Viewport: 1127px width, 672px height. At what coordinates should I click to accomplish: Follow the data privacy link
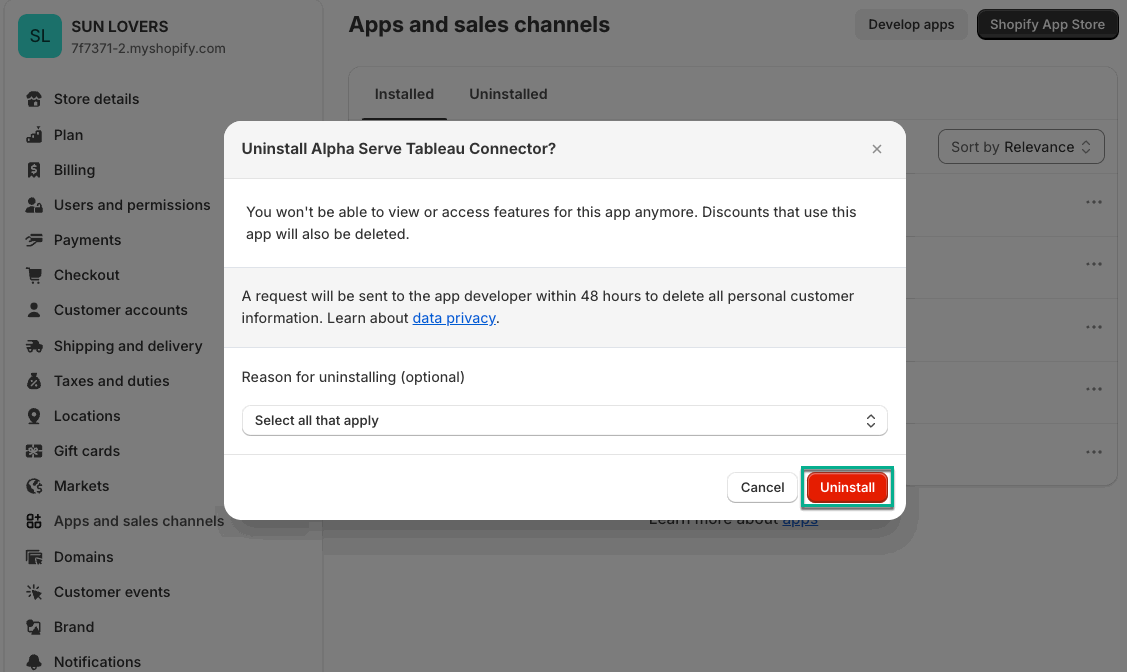454,318
